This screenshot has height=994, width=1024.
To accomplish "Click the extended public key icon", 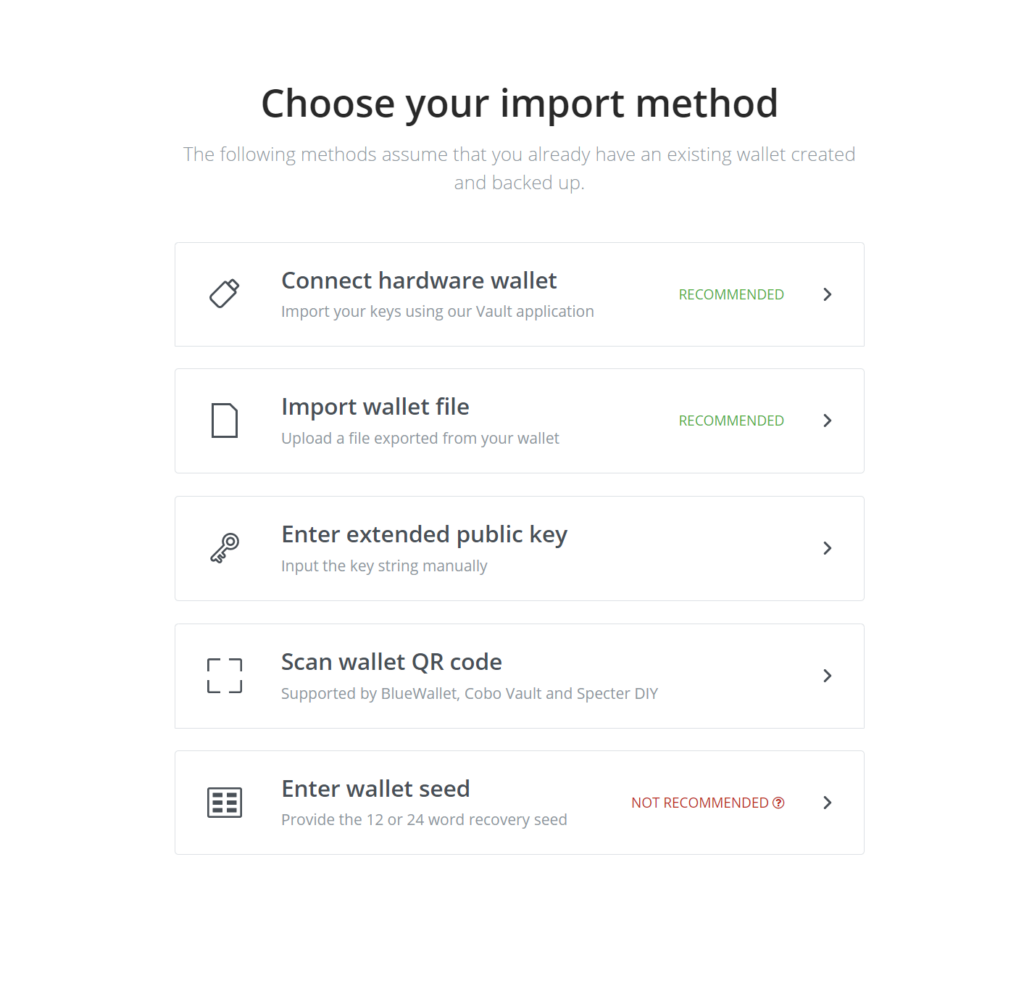I will 225,548.
